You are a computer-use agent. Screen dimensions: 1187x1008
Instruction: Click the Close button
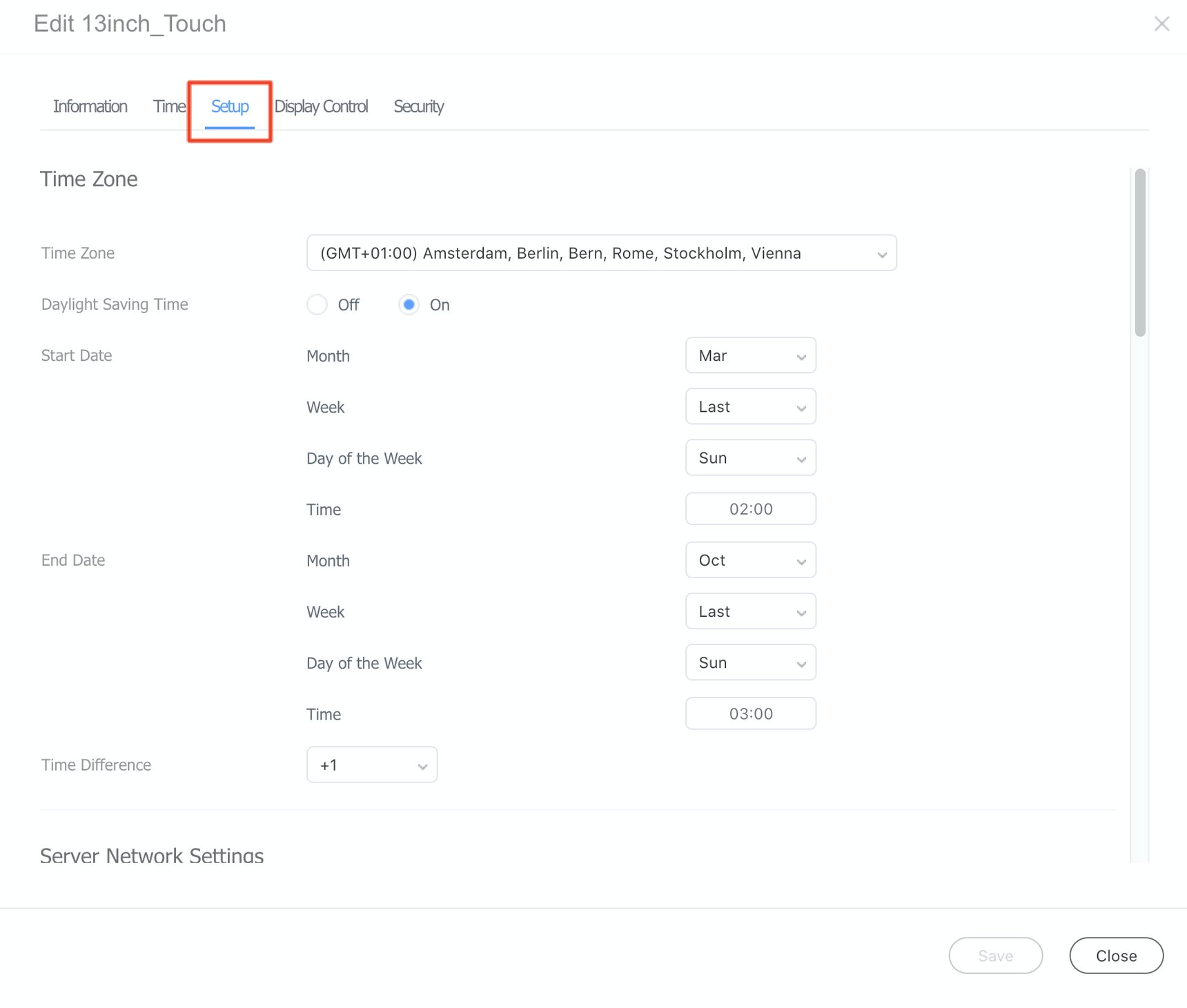tap(1115, 956)
